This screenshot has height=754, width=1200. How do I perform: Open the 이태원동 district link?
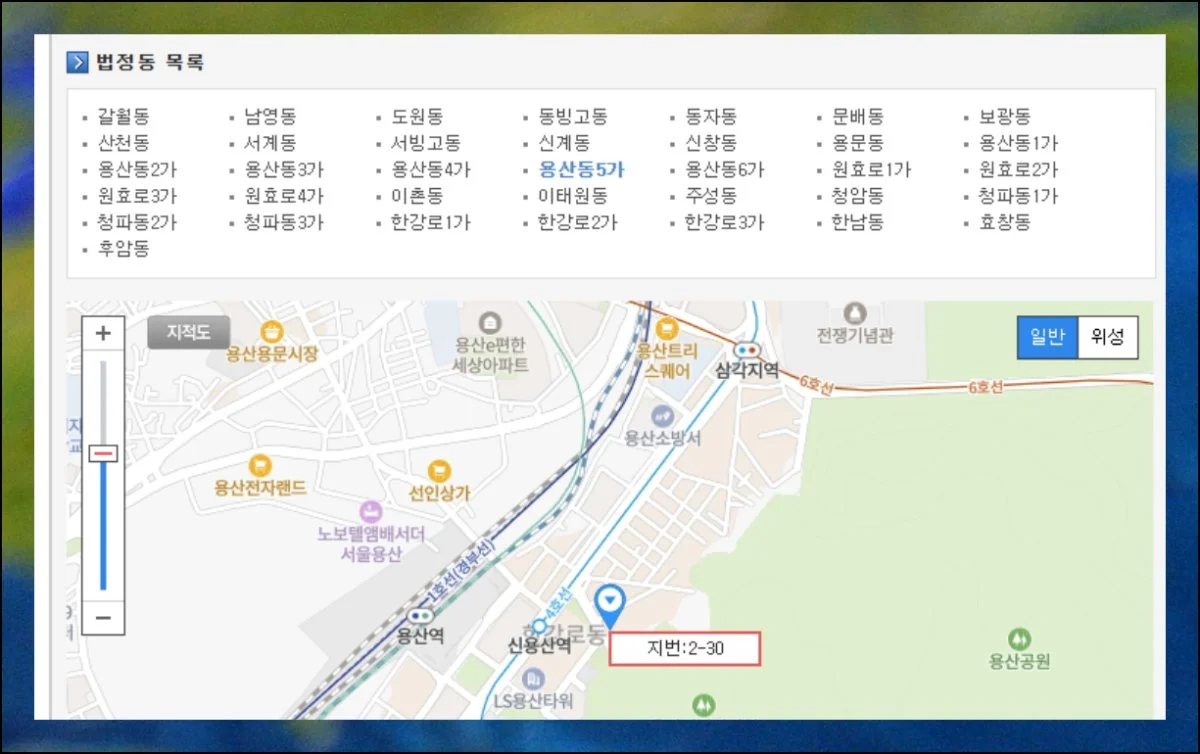[572, 196]
